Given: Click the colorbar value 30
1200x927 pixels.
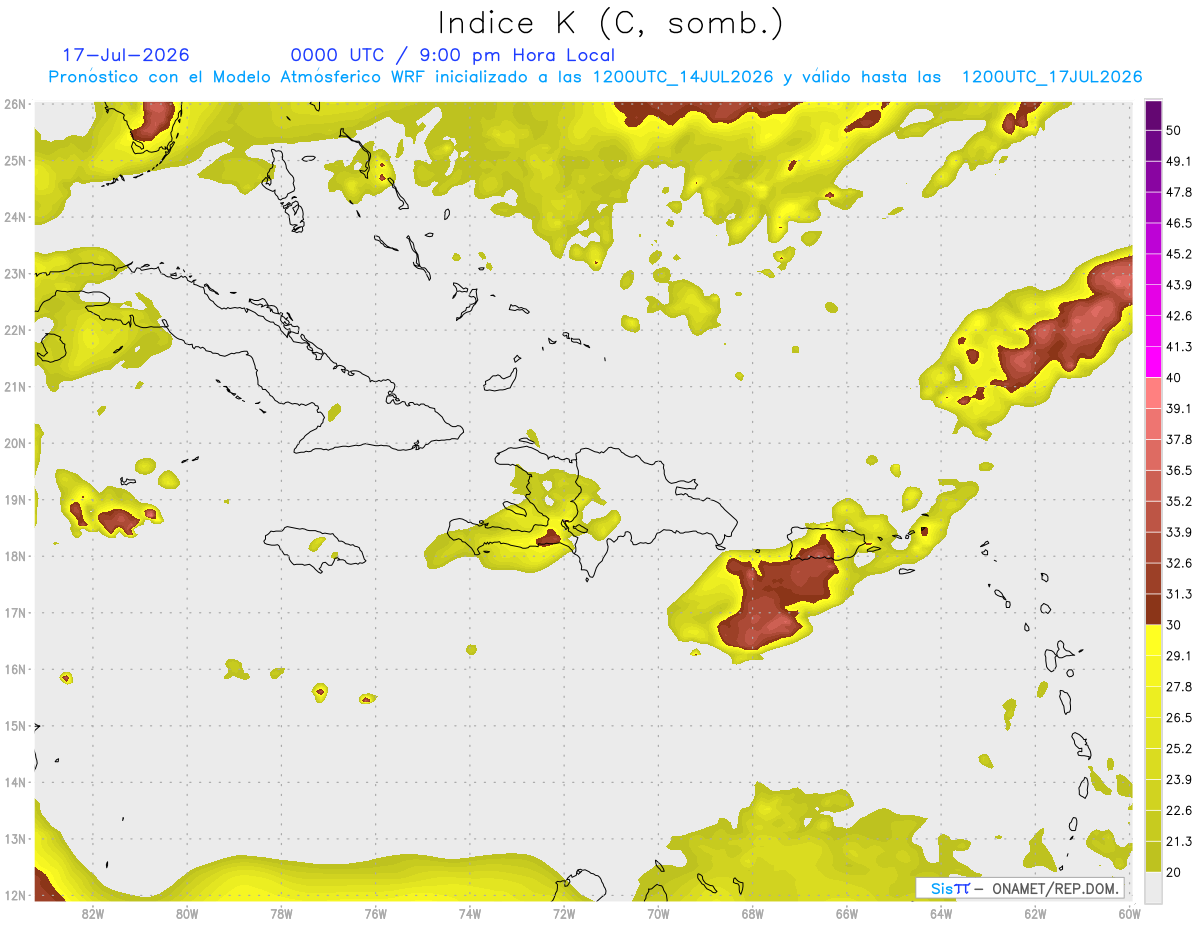Looking at the screenshot, I should (x=1174, y=625).
